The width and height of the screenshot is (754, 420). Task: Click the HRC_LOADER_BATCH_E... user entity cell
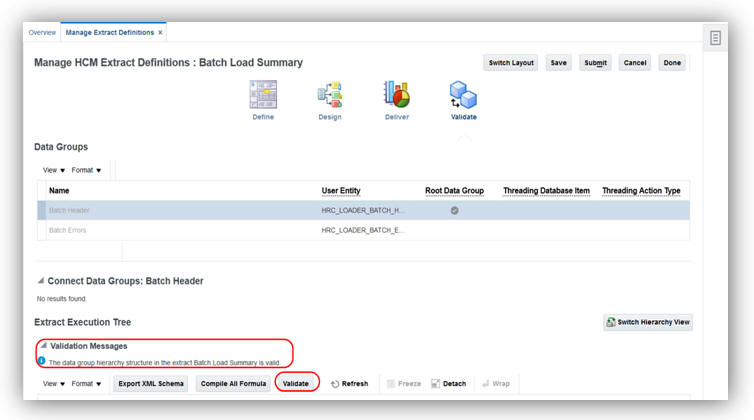pos(363,230)
